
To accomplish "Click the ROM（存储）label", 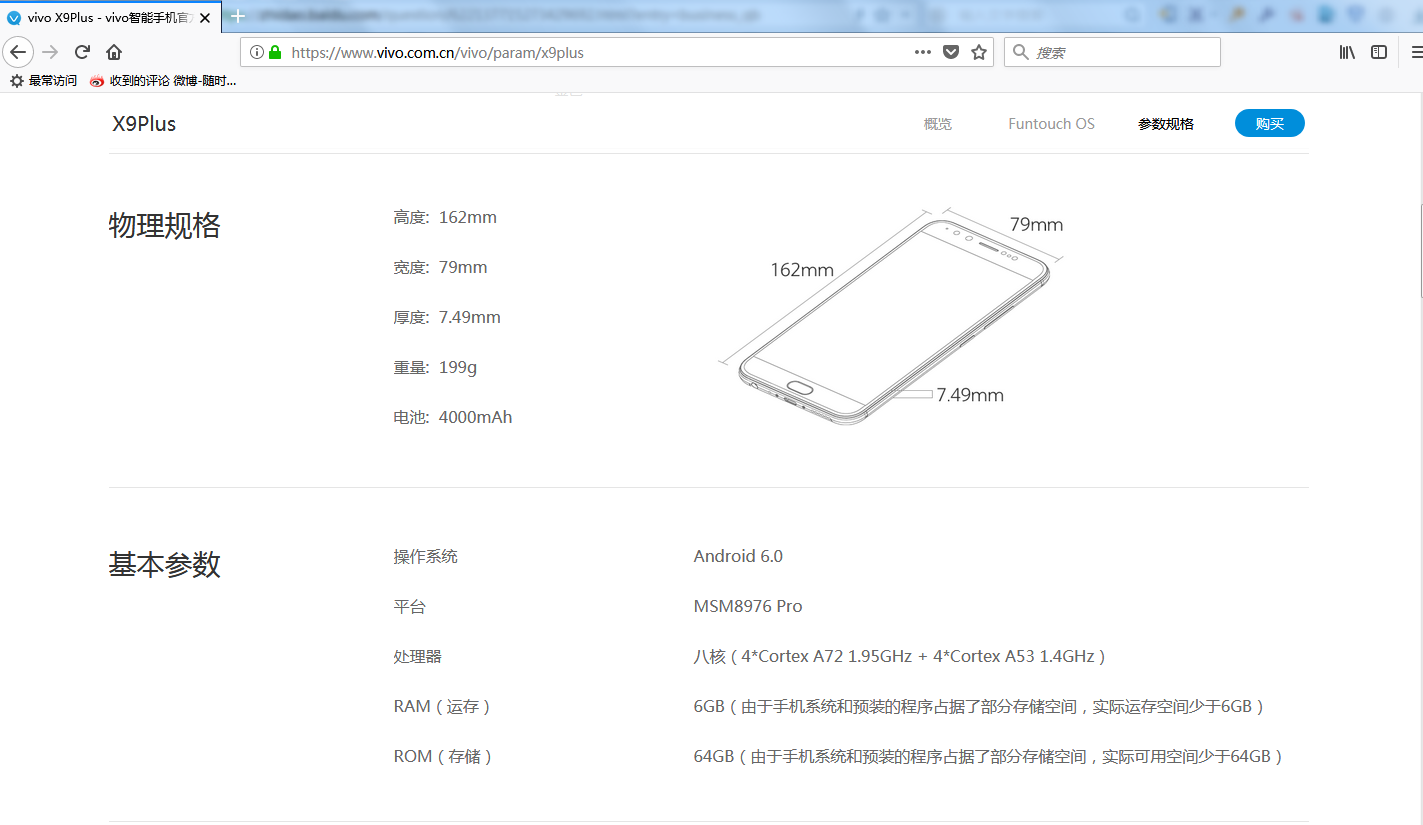I will [x=444, y=756].
